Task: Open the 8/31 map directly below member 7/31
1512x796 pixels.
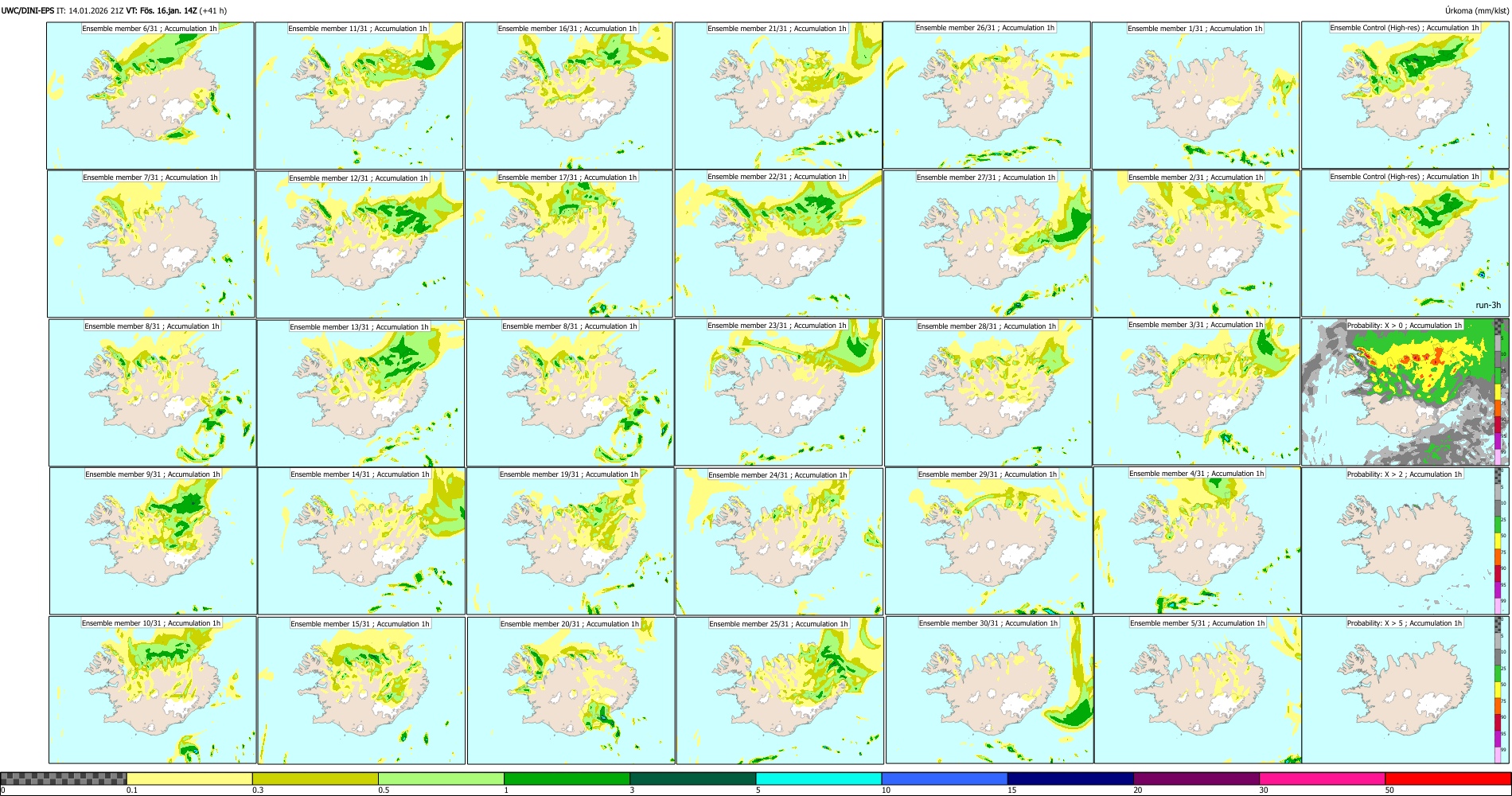Action: (152, 393)
